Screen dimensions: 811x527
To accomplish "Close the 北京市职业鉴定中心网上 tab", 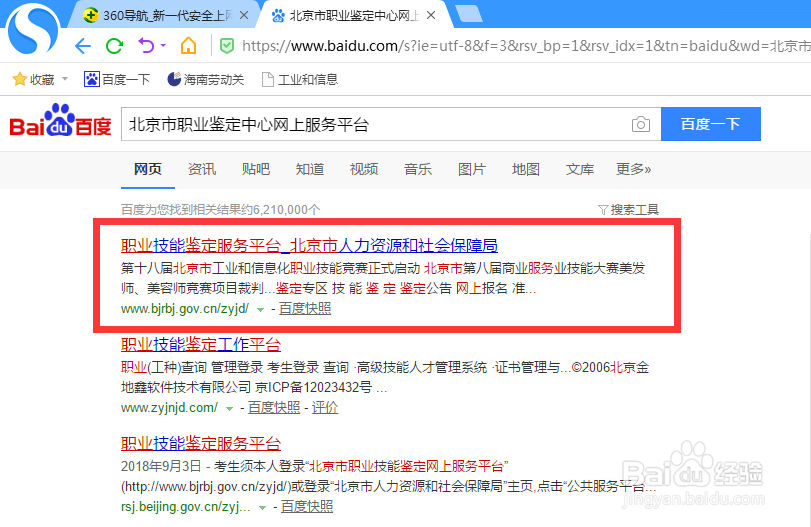I will [431, 16].
